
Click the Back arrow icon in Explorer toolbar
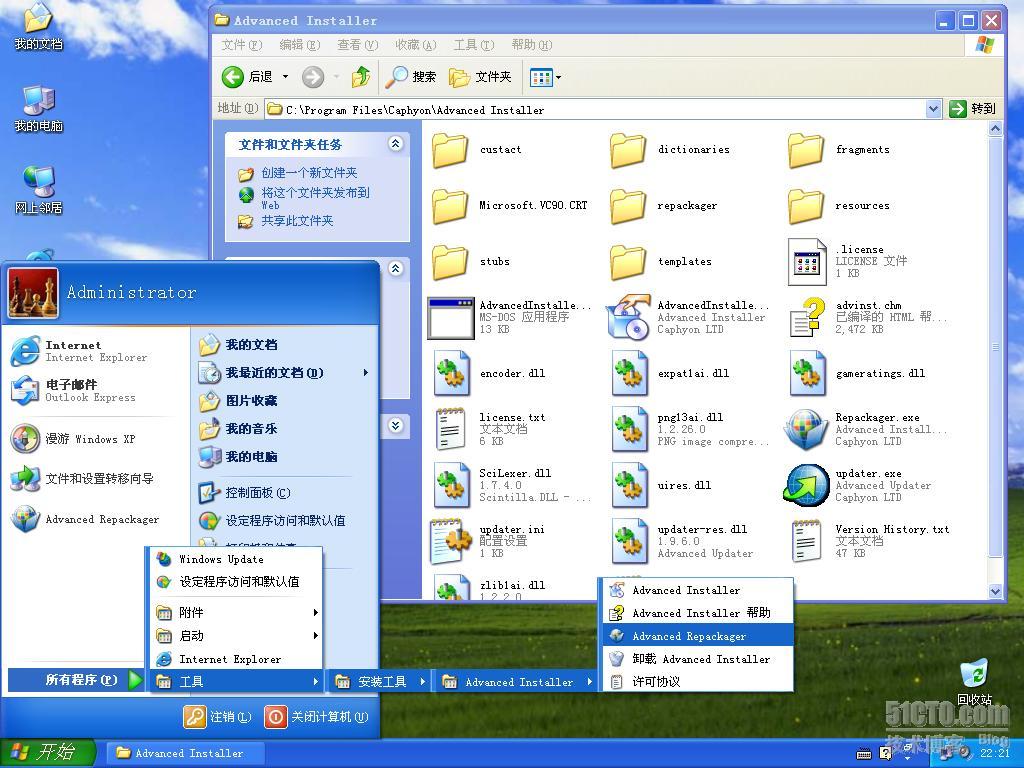pyautogui.click(x=232, y=77)
